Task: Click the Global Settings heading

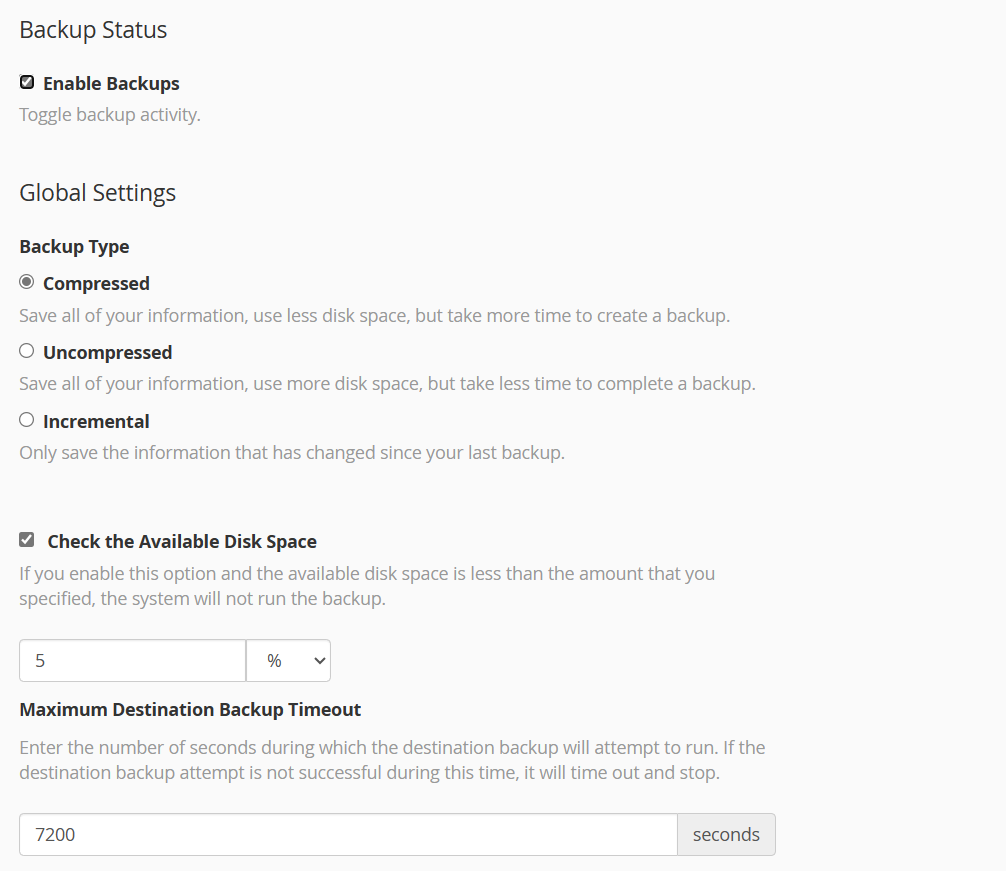Action: tap(97, 193)
